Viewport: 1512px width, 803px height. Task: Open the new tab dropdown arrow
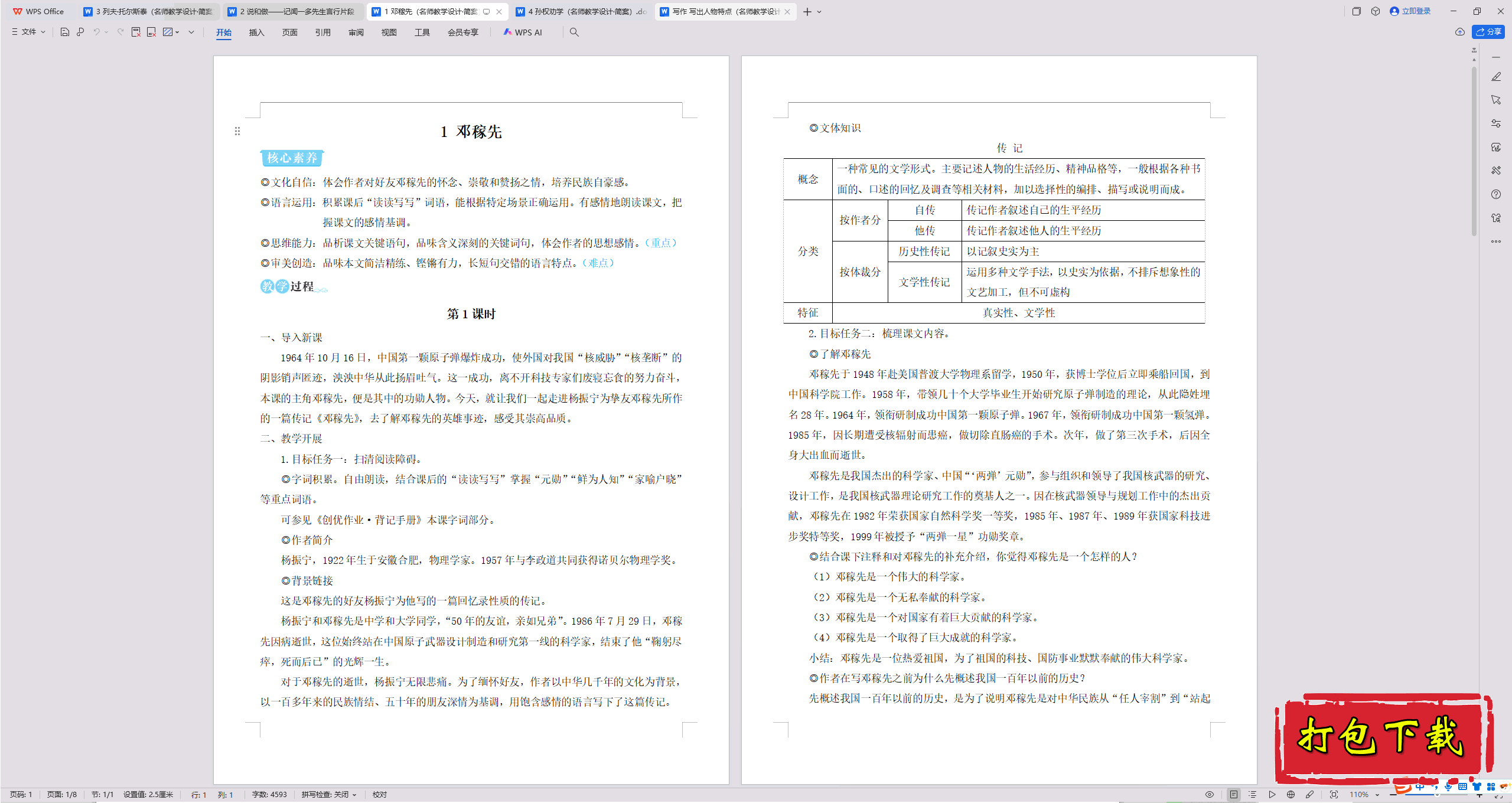click(819, 12)
